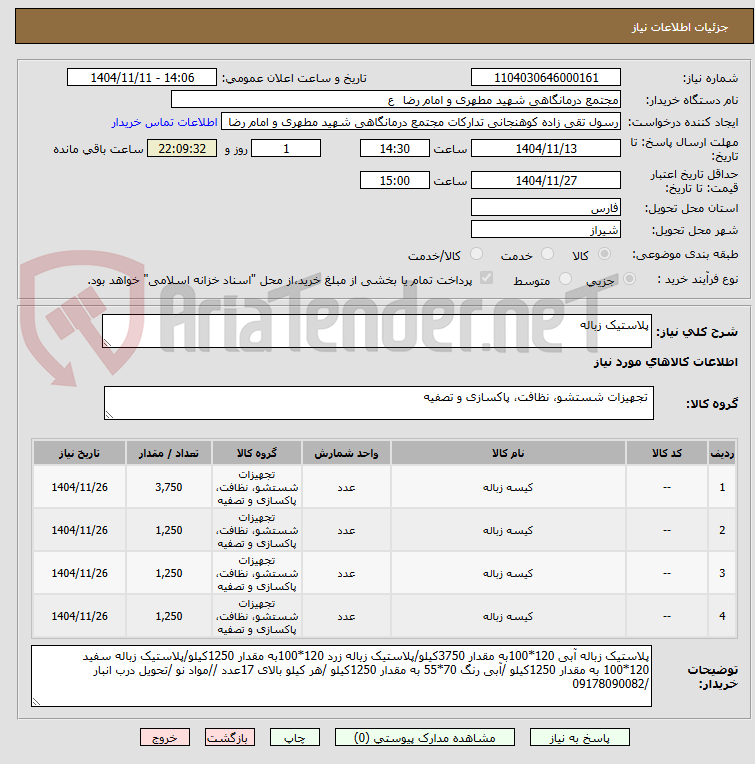Viewport: 755px width, 764px height.
Task: Click the goods group cell in row 2
Action: (257, 530)
